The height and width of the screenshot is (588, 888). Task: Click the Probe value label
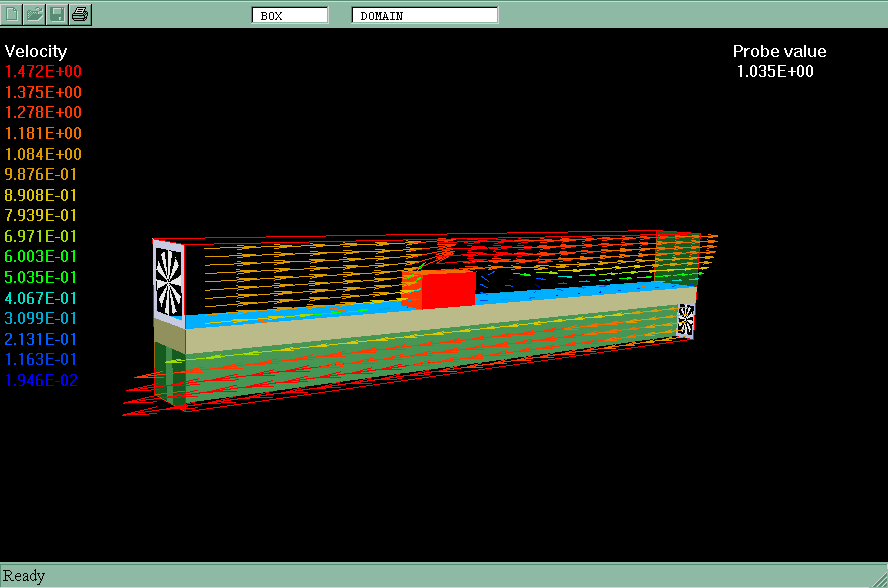pos(779,52)
